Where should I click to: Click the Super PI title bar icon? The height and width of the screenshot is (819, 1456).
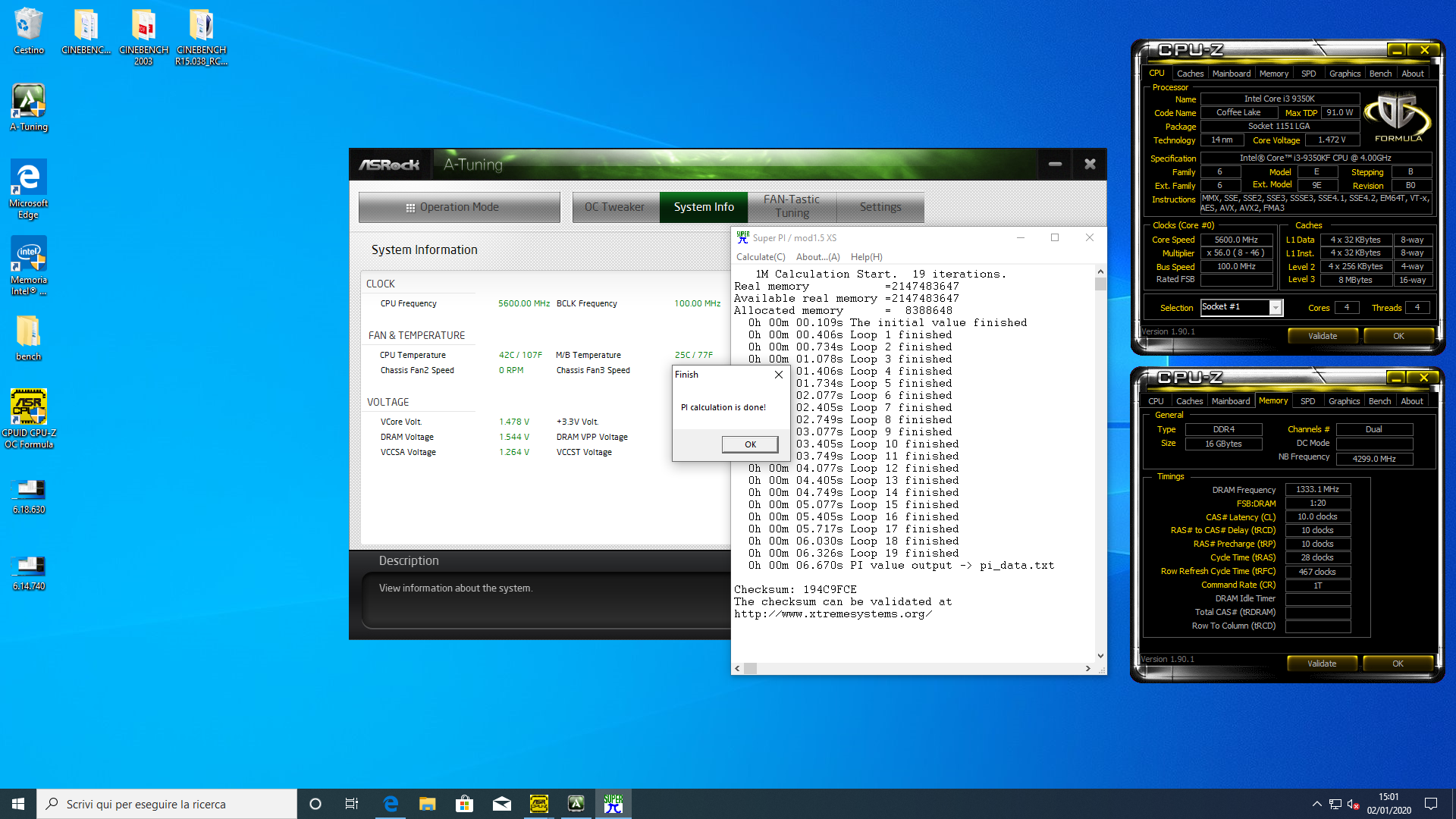[742, 237]
